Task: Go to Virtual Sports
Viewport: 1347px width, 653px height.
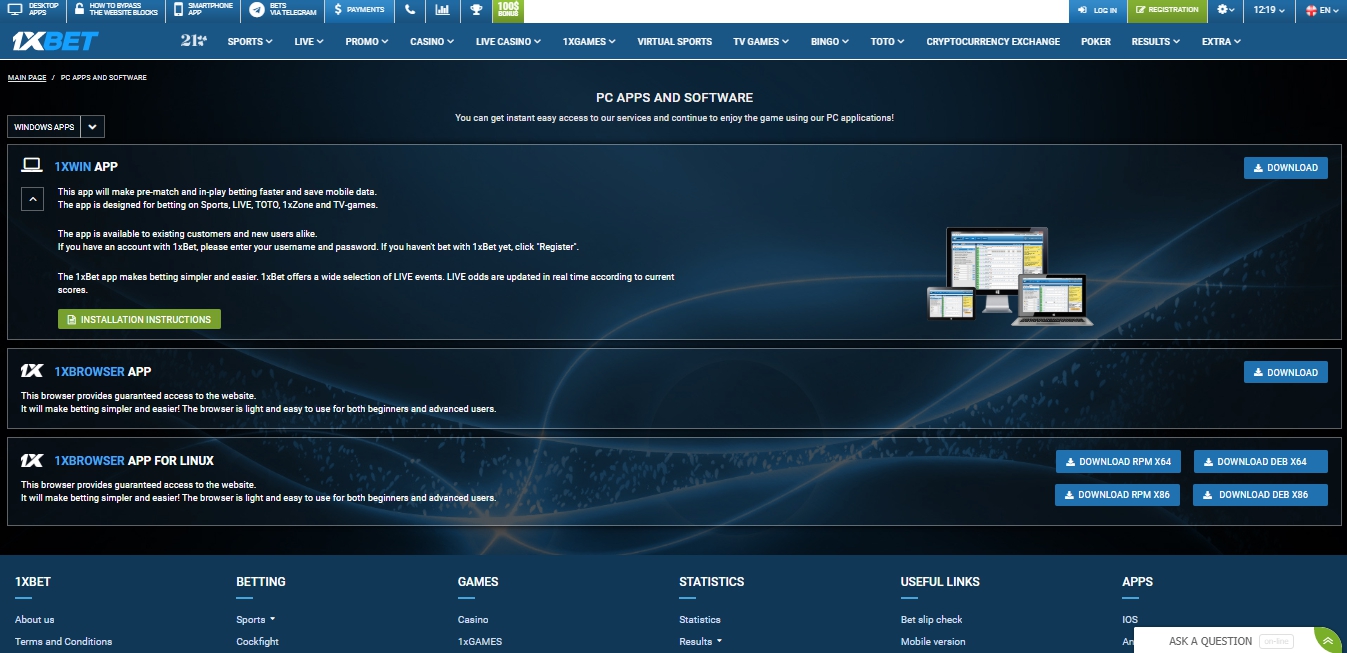Action: click(675, 42)
